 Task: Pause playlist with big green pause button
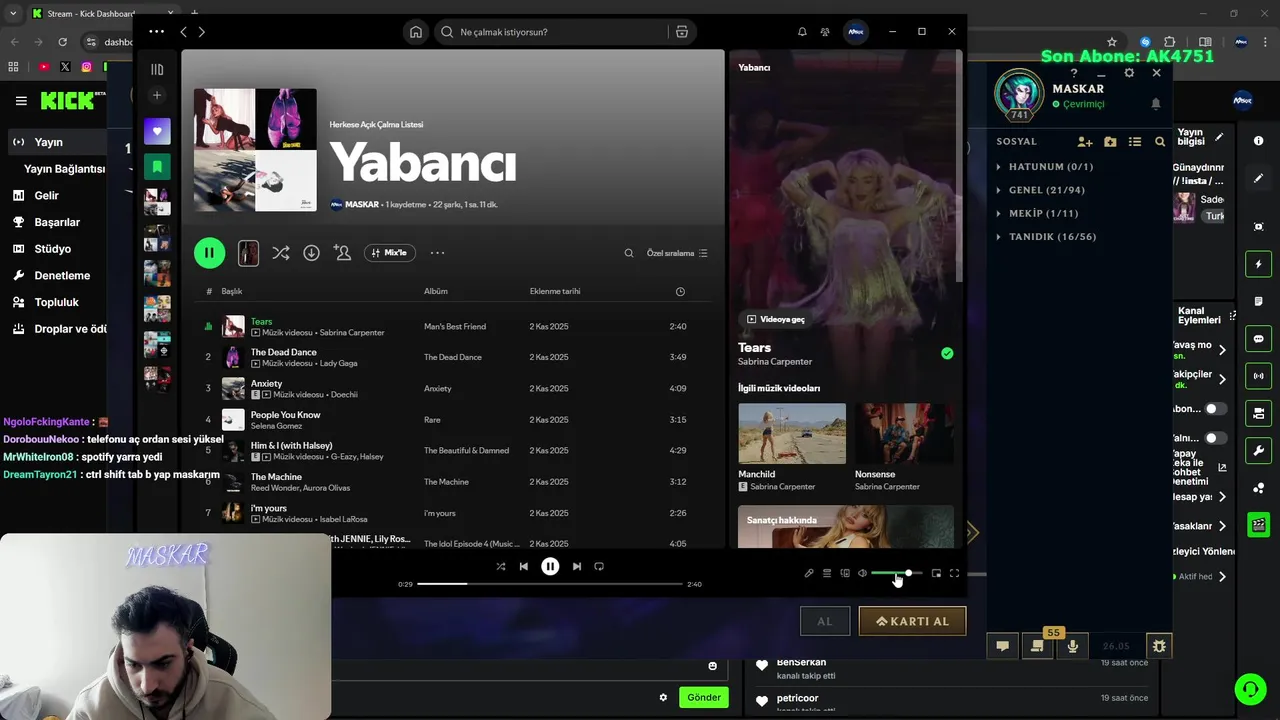point(209,253)
